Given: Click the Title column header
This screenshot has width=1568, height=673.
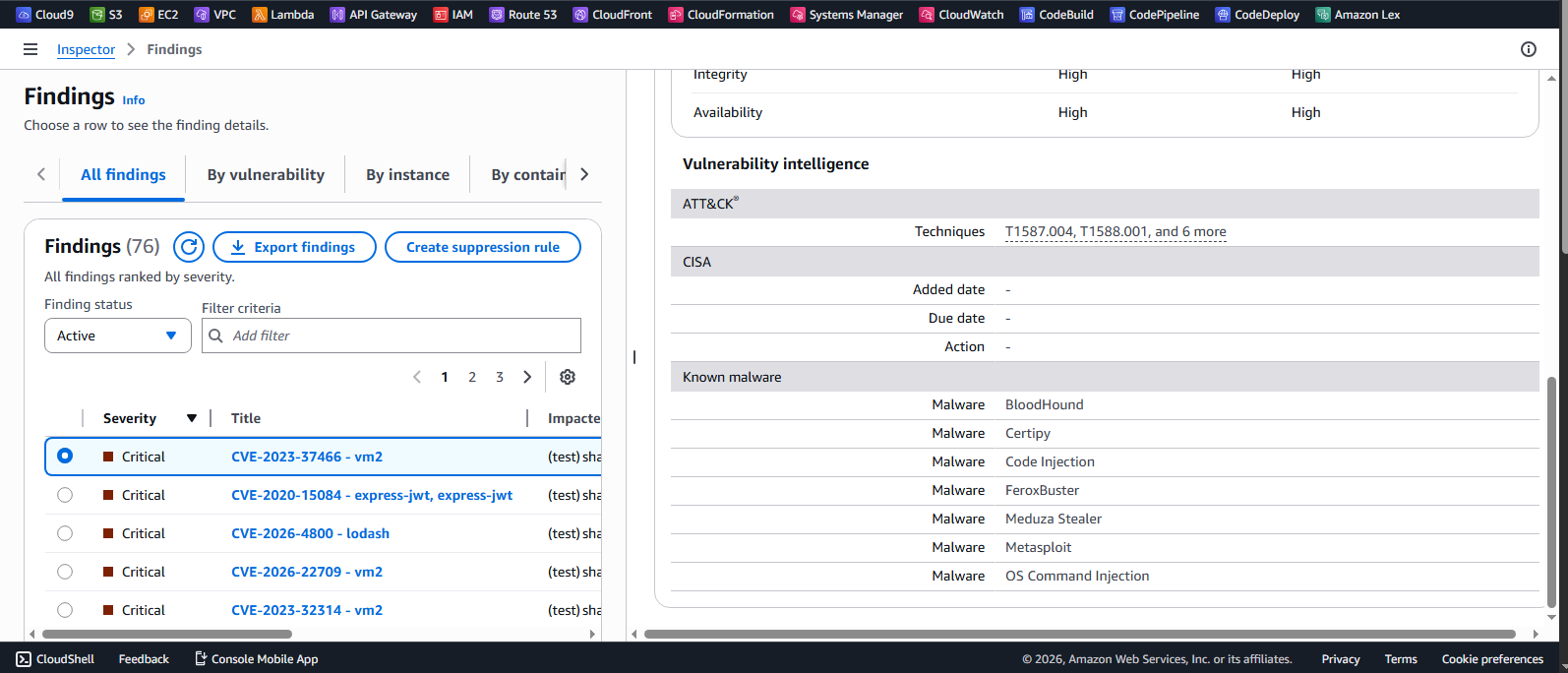Looking at the screenshot, I should point(246,418).
